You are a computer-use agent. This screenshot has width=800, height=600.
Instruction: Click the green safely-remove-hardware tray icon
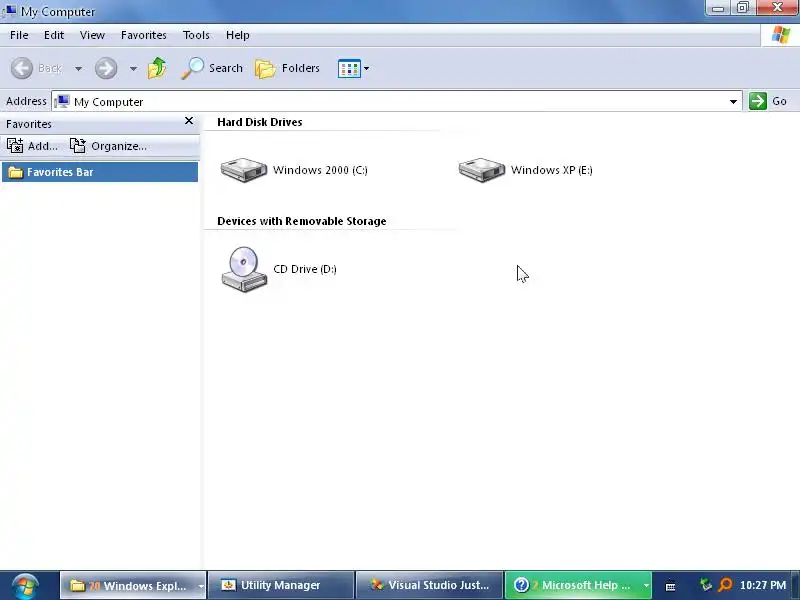[706, 585]
